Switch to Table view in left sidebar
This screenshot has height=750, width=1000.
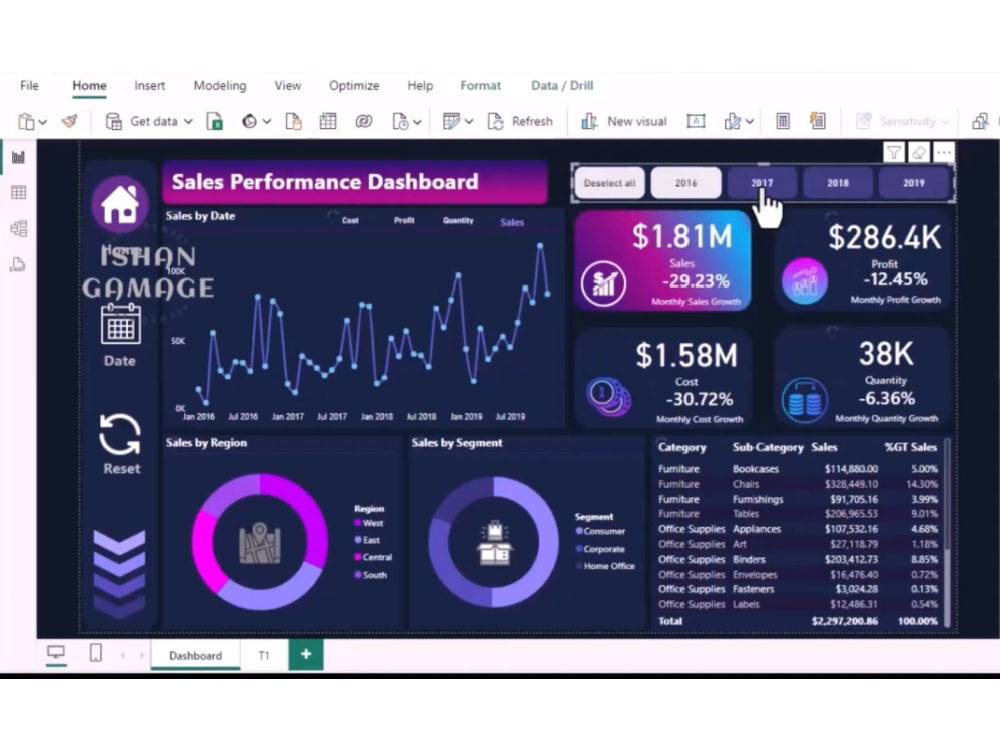18,193
